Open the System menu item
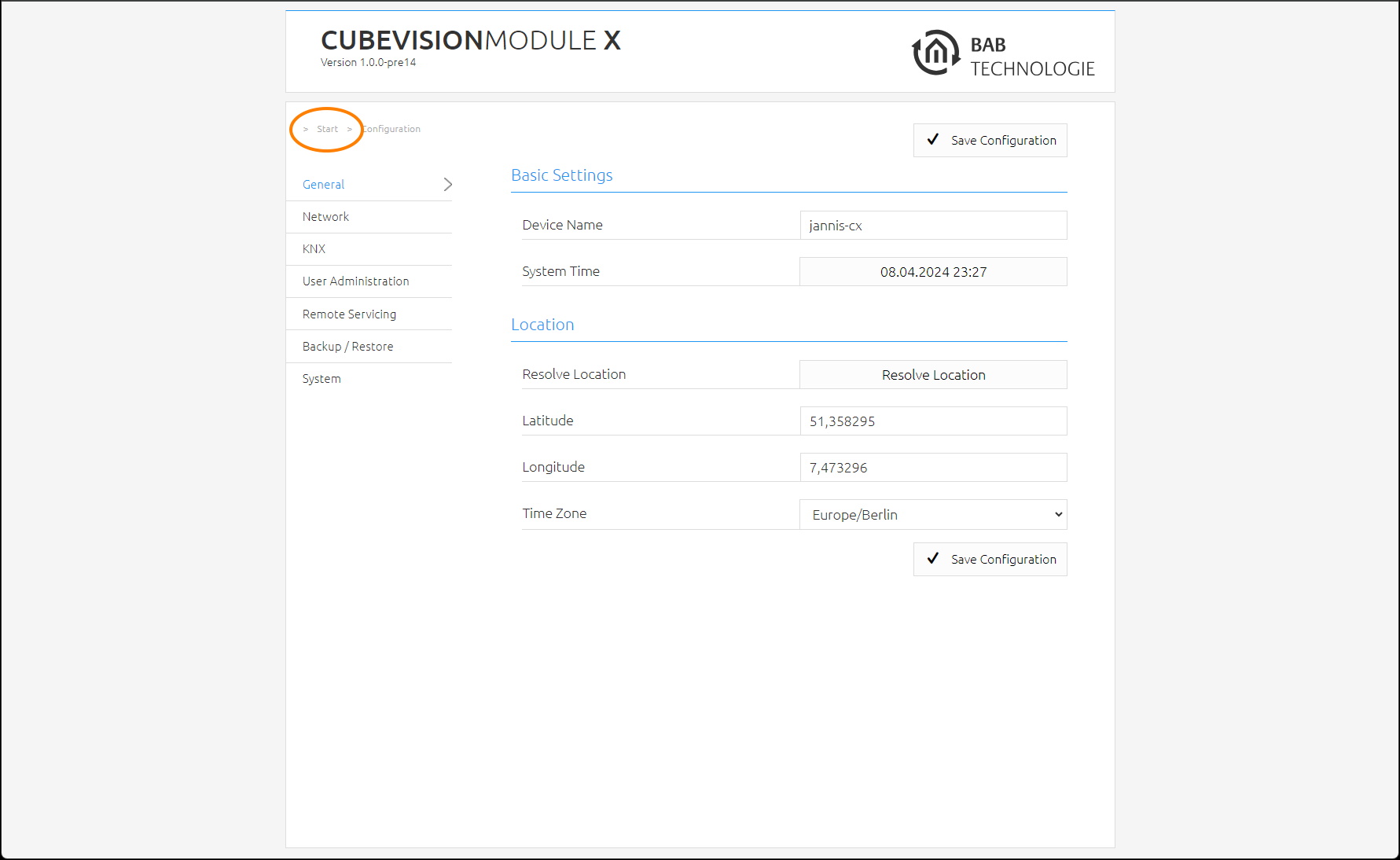This screenshot has width=1400, height=860. tap(369, 379)
